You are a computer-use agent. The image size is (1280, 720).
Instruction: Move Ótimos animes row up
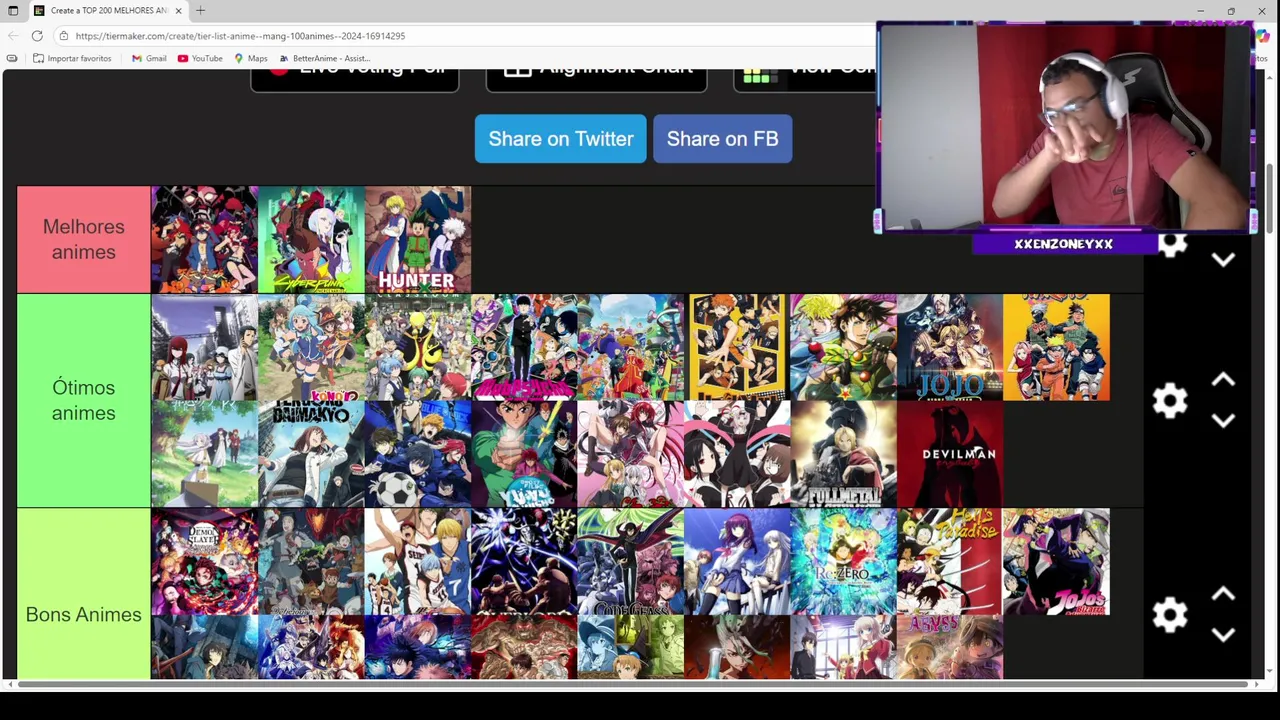(x=1223, y=380)
